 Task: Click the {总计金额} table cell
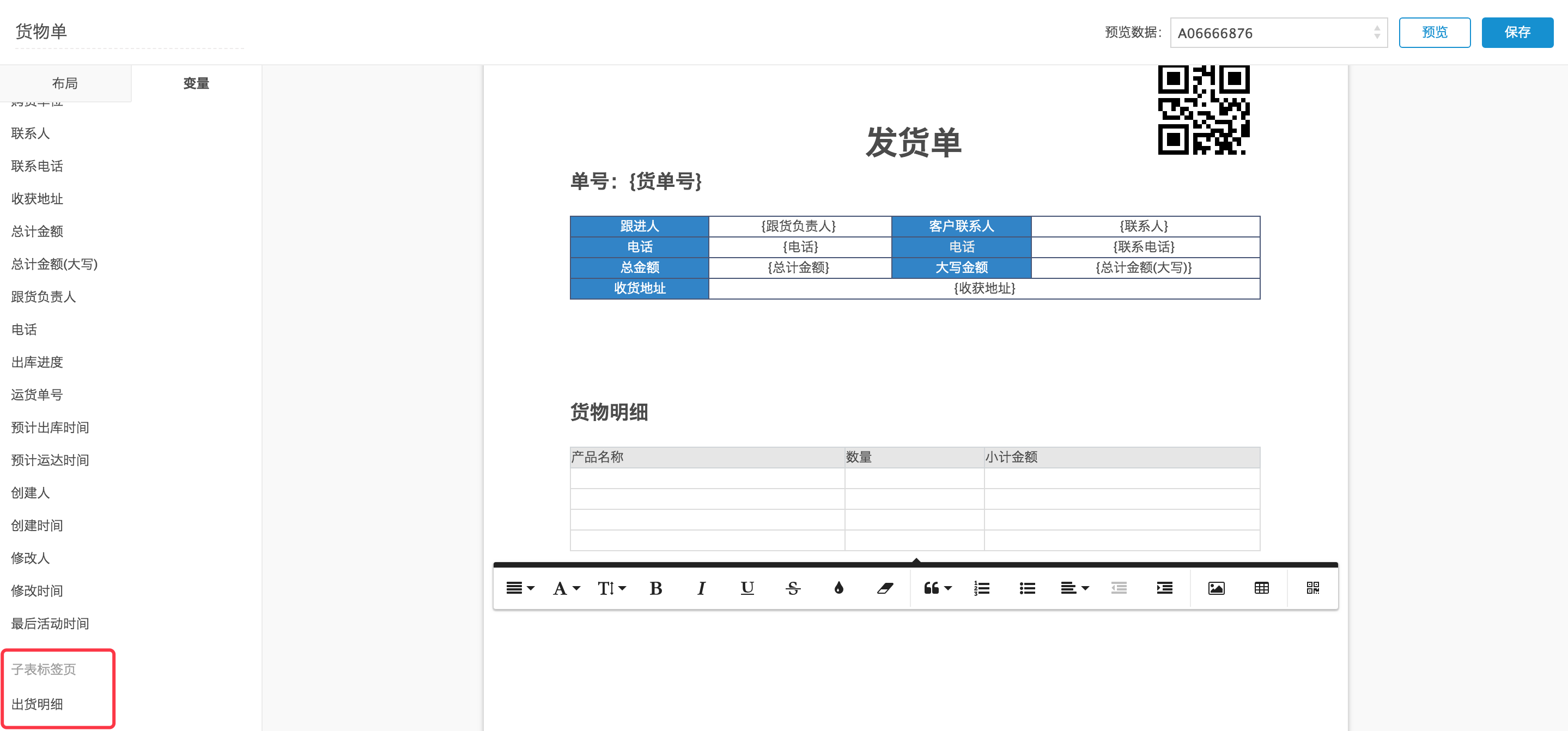pyautogui.click(x=799, y=268)
